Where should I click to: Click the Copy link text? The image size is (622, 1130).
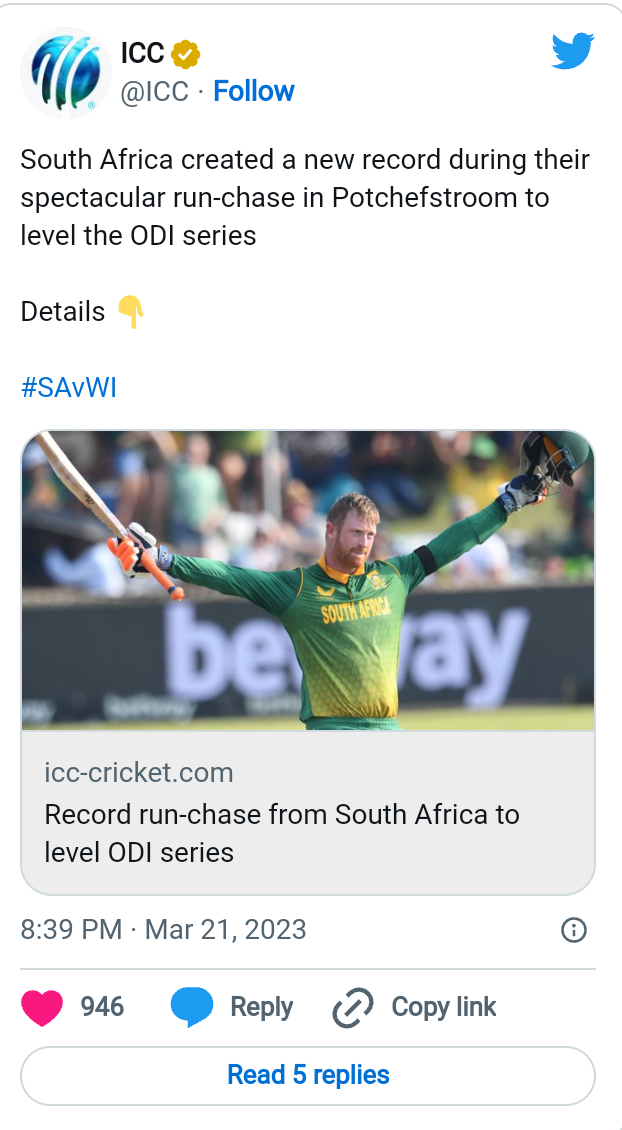tap(443, 1007)
